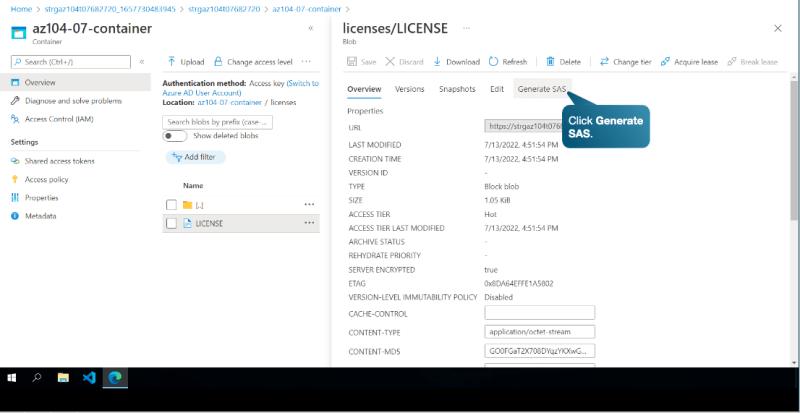The height and width of the screenshot is (413, 800).
Task: Click the Search blobs by prefix field
Action: click(218, 123)
